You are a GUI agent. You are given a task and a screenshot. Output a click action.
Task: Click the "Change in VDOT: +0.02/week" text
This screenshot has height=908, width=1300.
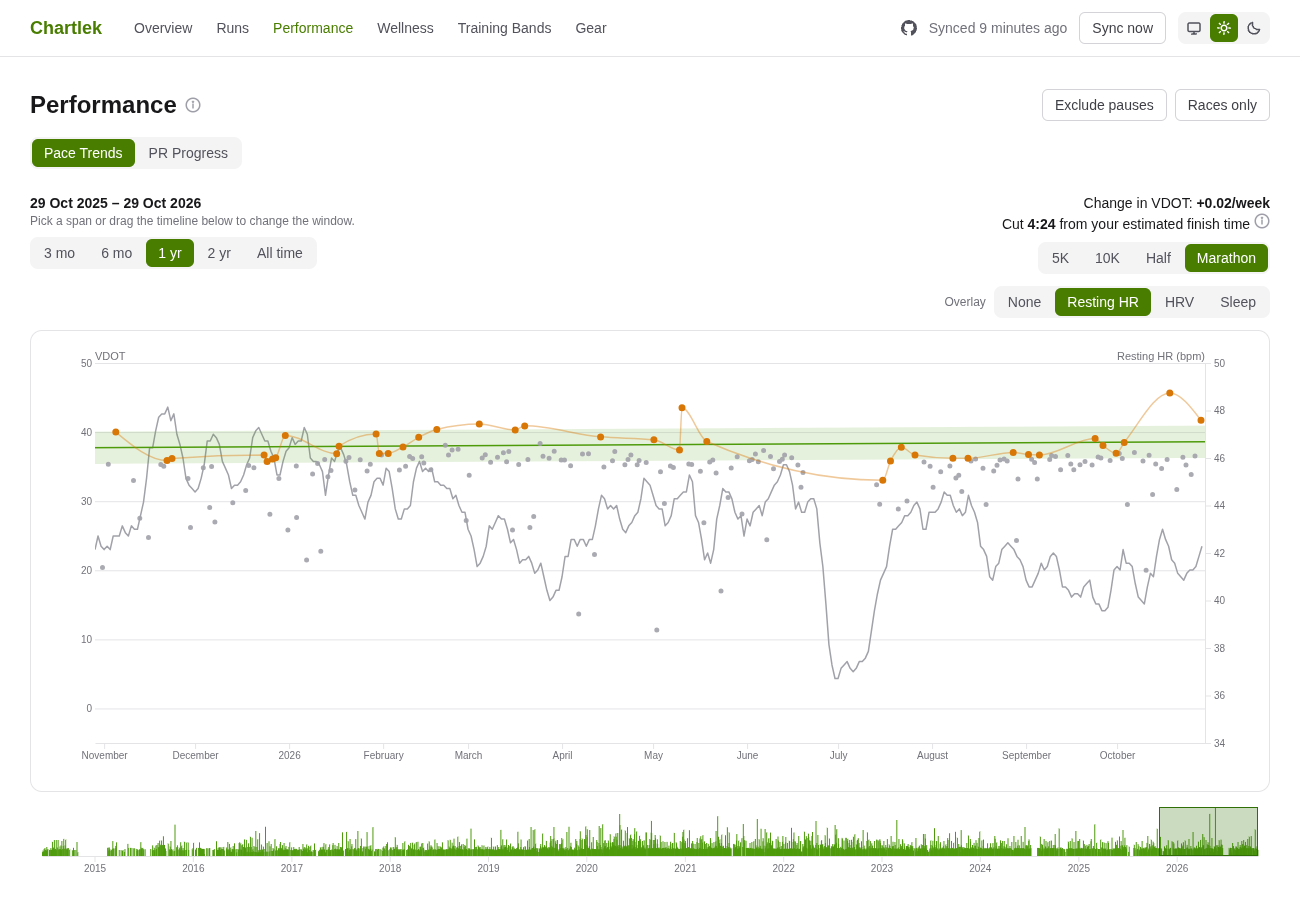1177,203
